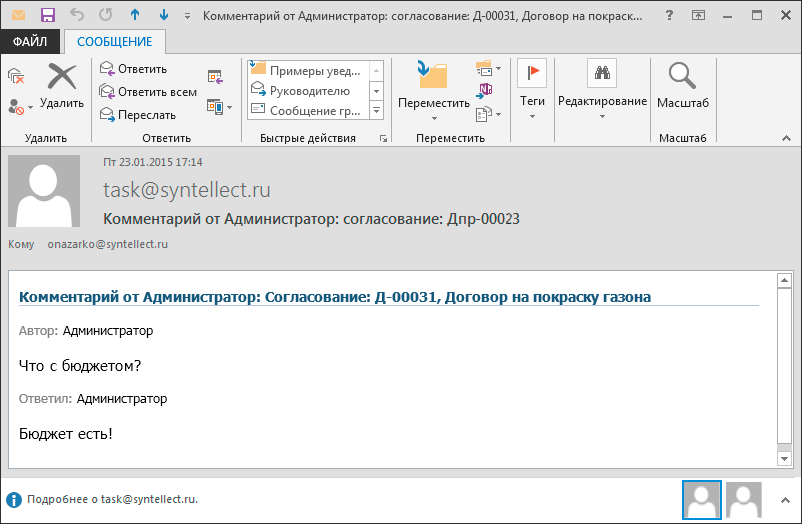Select quick action Руководителю
Viewport: 802px width, 524px height.
[x=309, y=91]
